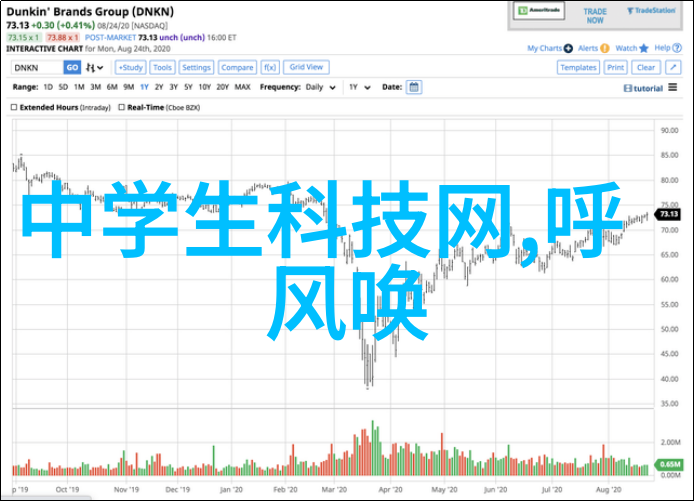Open the hamburger menu icon
Image resolution: width=695 pixels, height=502 pixels.
[x=673, y=87]
